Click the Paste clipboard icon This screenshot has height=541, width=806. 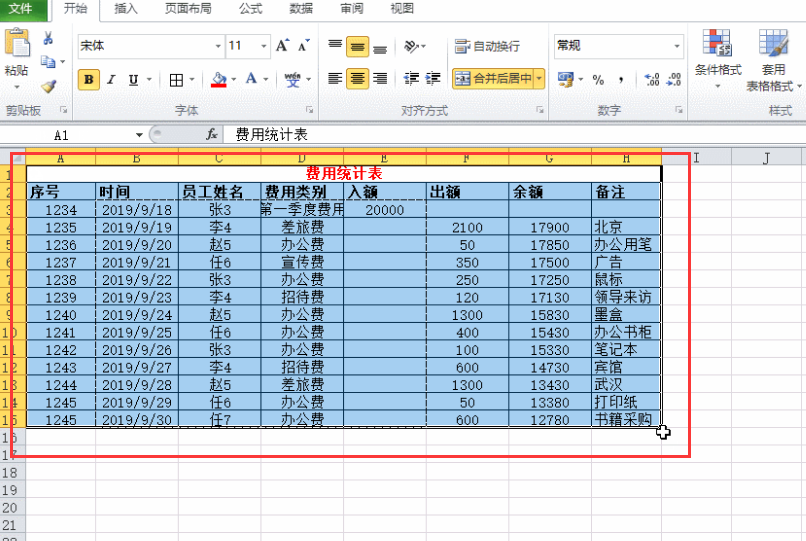click(x=17, y=43)
